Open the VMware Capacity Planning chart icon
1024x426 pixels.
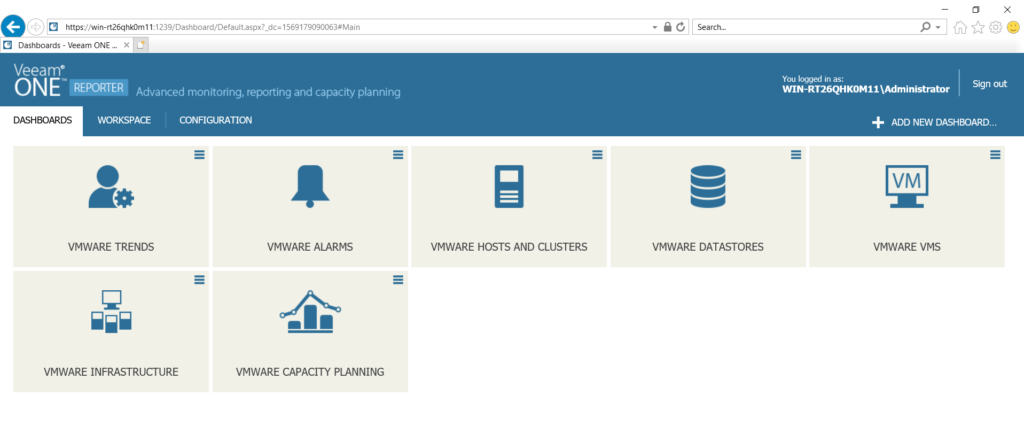309,311
